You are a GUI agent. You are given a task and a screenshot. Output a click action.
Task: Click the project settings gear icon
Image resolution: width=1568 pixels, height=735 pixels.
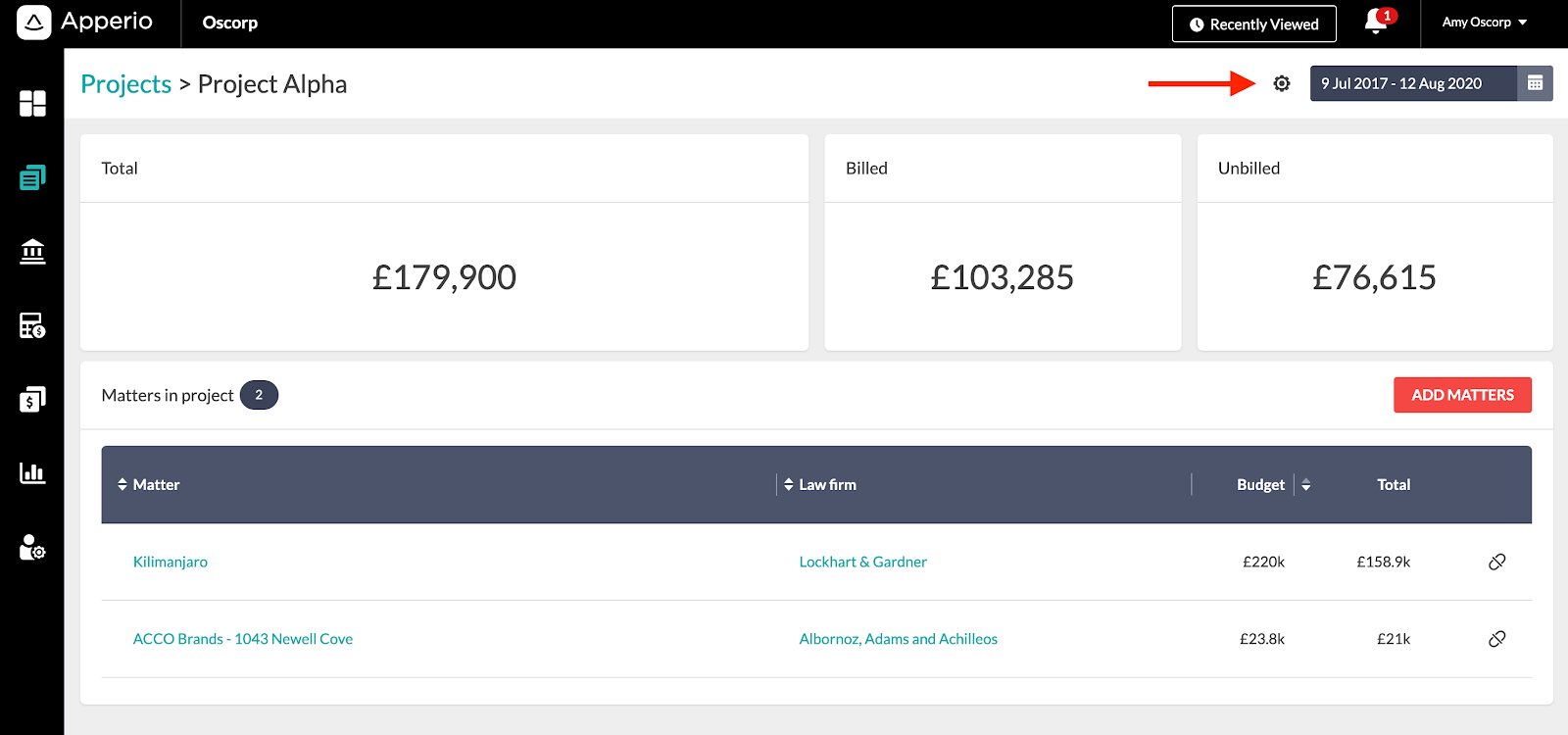click(1282, 83)
